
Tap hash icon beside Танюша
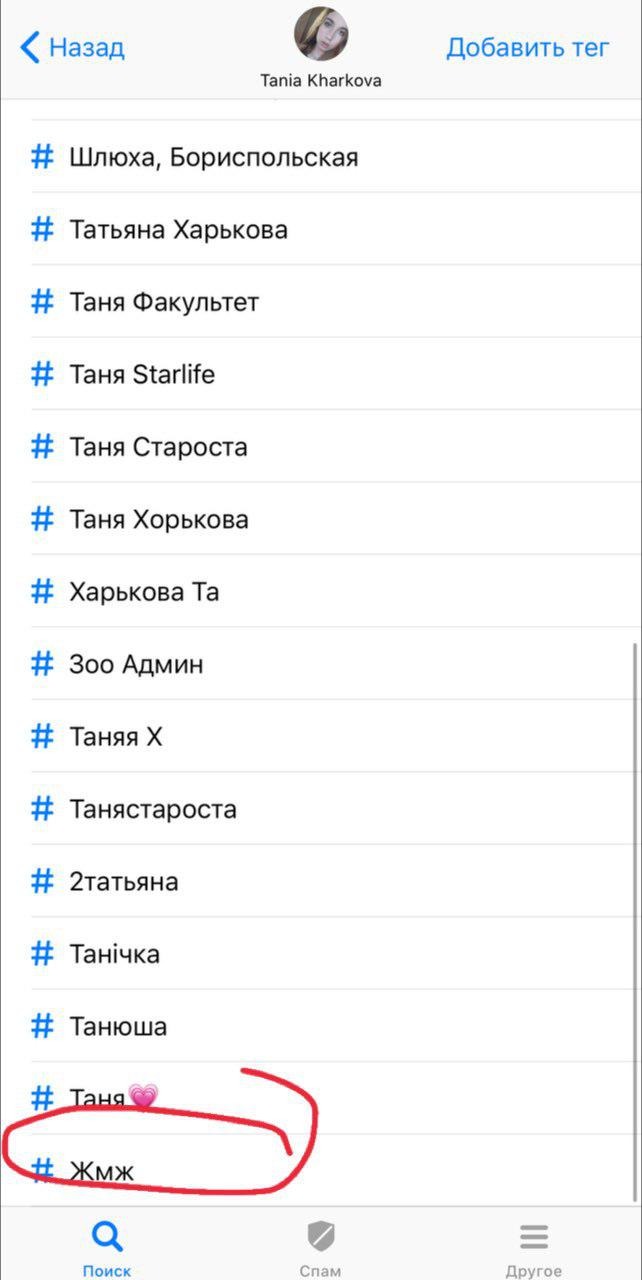[x=42, y=1026]
